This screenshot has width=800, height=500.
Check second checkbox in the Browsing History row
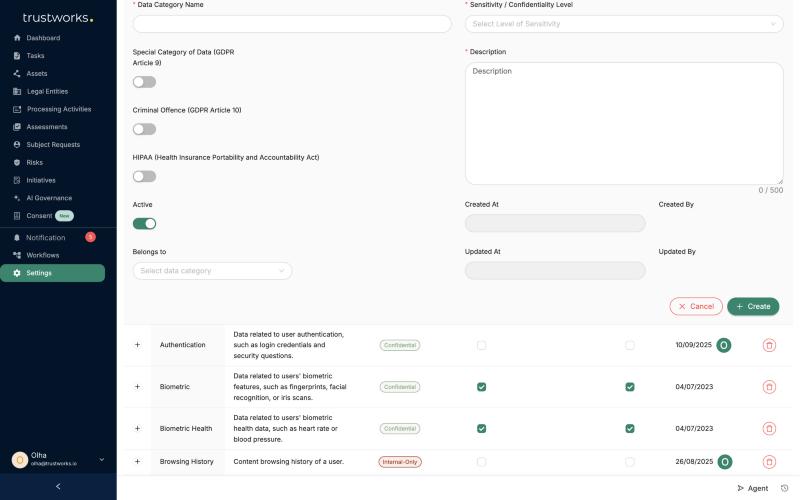(630, 462)
